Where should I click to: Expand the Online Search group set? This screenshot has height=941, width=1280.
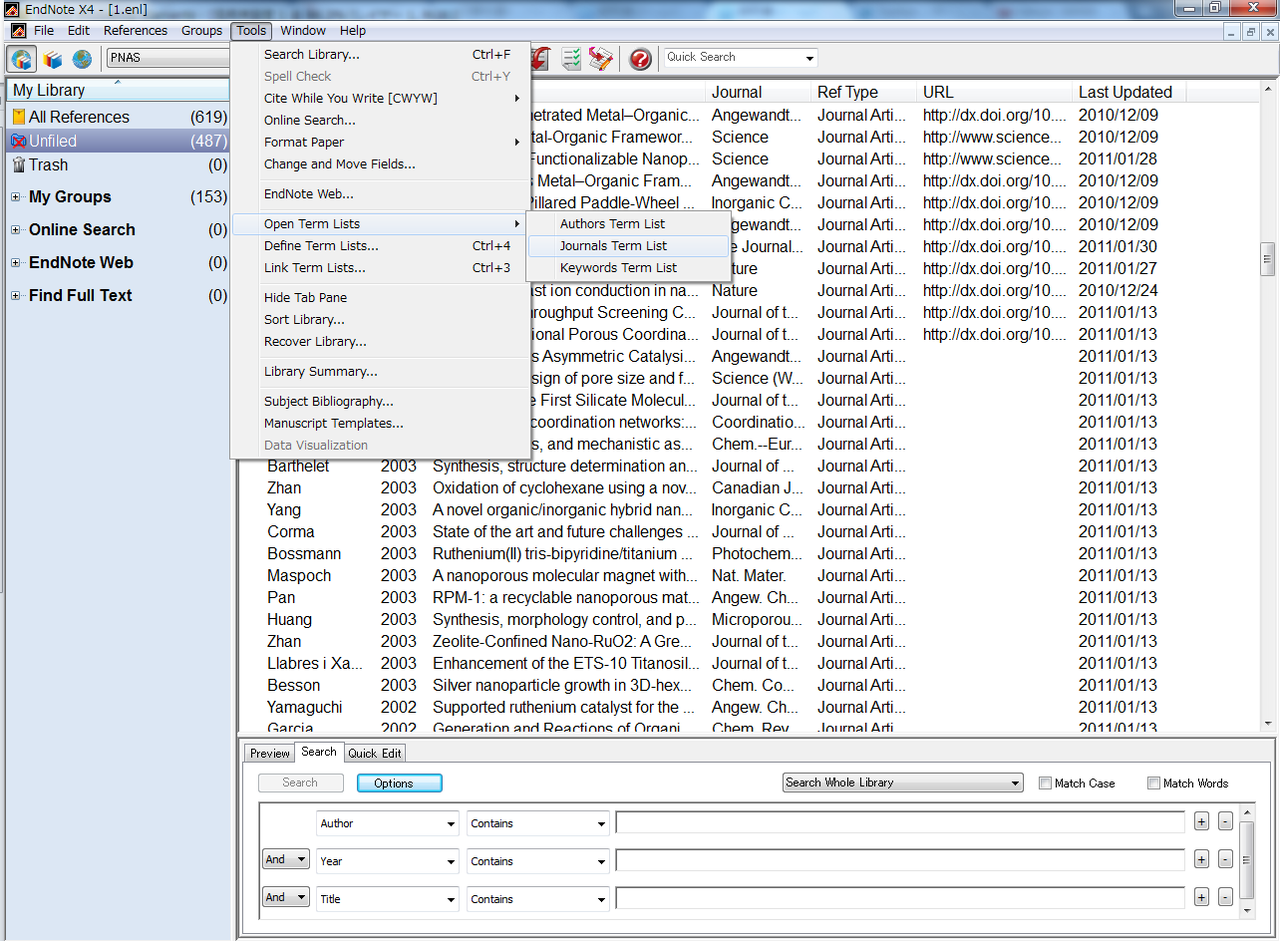pyautogui.click(x=16, y=230)
